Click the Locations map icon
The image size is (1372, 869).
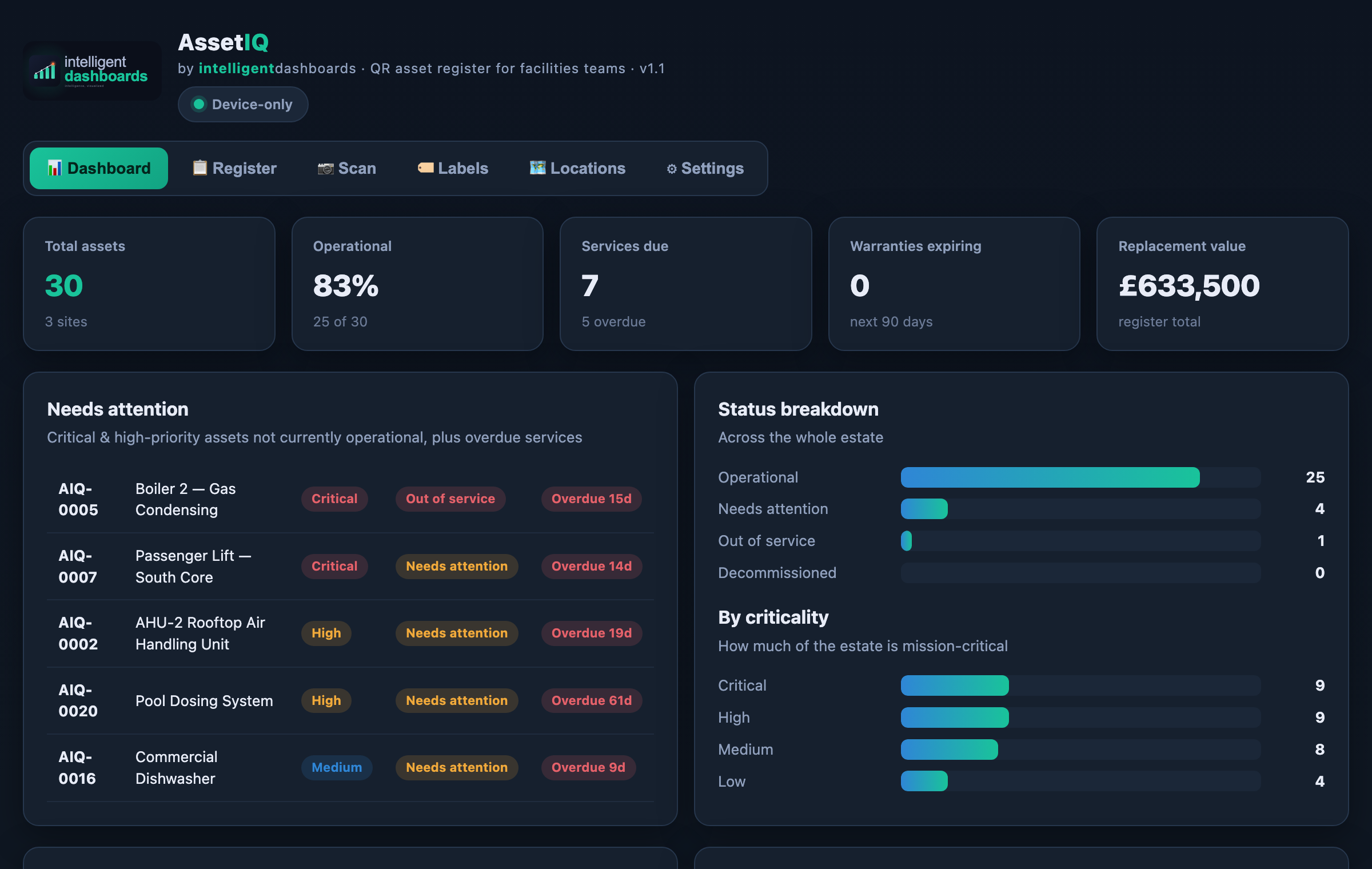(537, 168)
